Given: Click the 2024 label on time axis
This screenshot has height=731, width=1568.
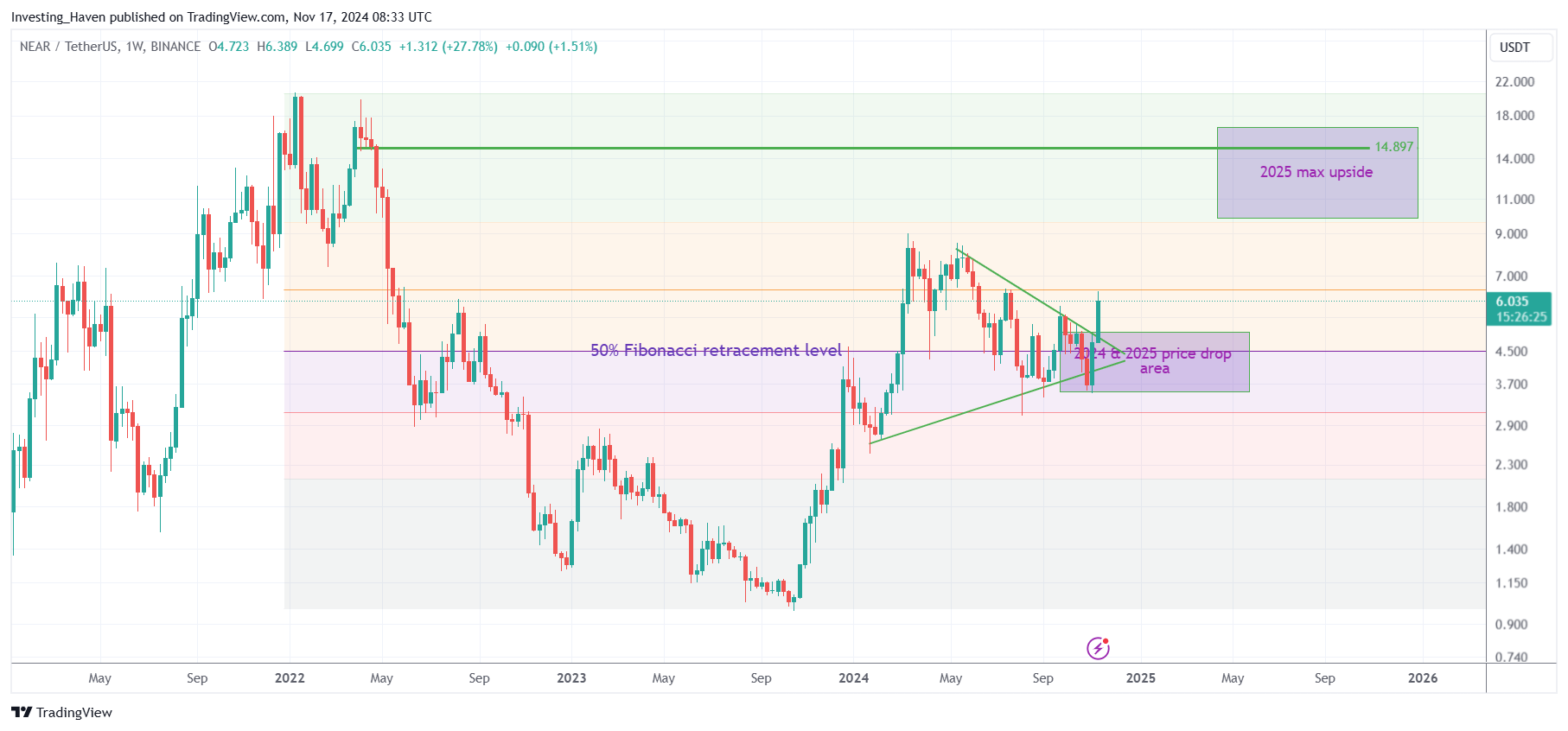Looking at the screenshot, I should (x=853, y=678).
